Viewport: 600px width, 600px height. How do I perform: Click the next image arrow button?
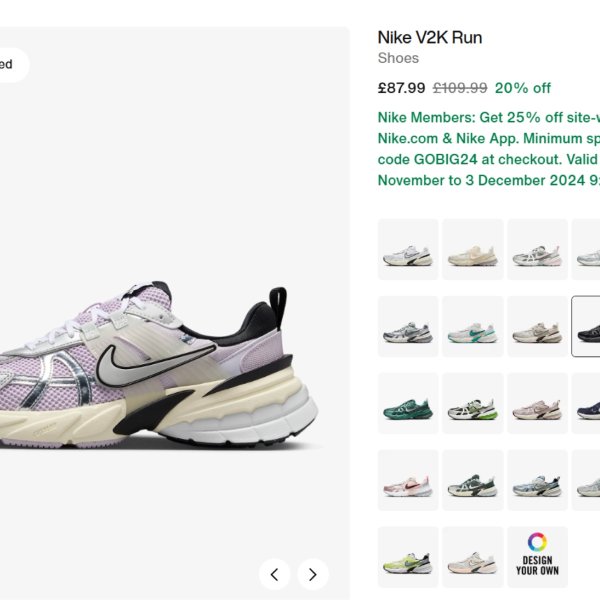point(313,574)
